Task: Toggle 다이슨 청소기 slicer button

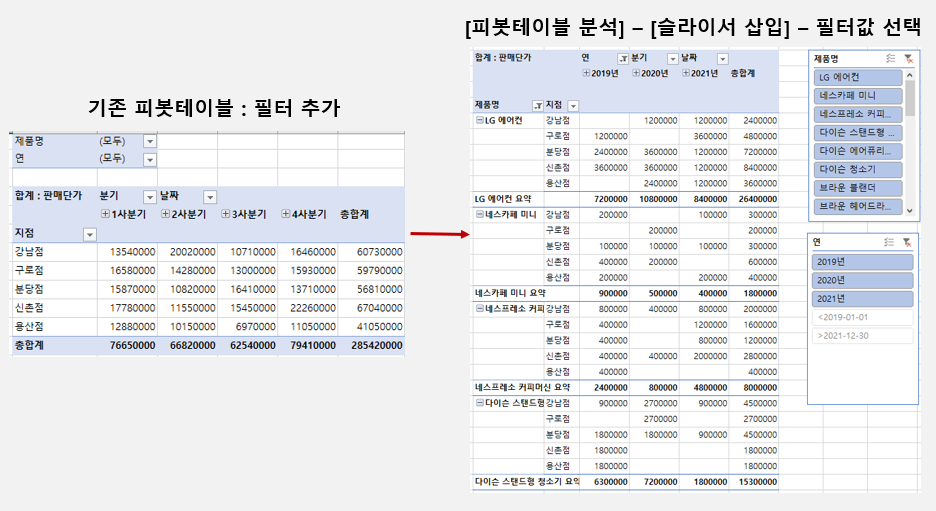Action: 858,169
